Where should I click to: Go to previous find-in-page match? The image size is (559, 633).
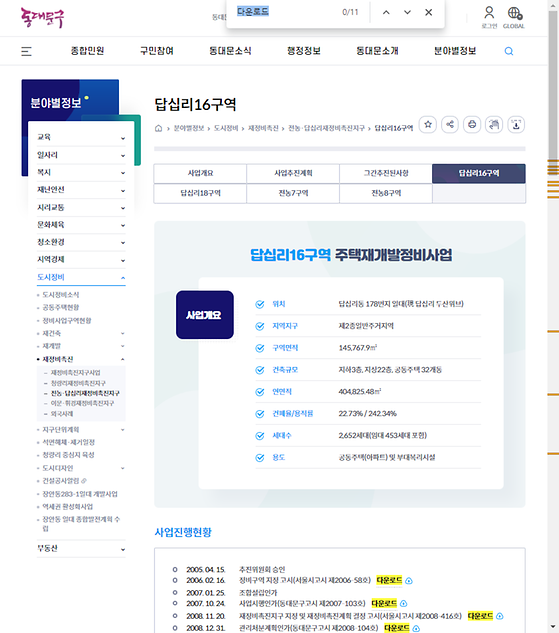[386, 13]
